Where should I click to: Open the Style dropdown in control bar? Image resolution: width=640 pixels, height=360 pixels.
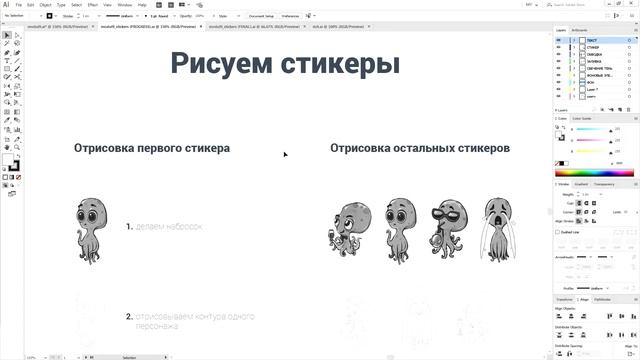coord(239,16)
